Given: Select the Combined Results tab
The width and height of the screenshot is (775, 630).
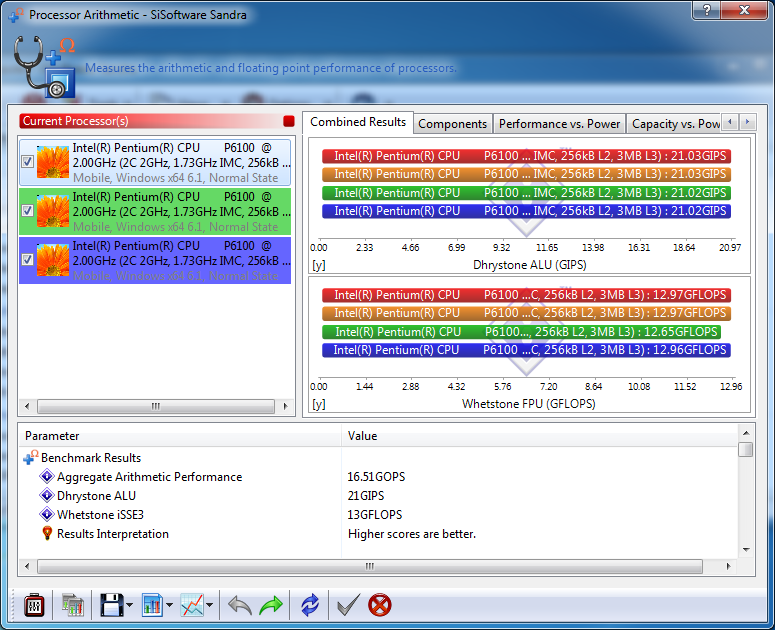Looking at the screenshot, I should click(x=358, y=122).
